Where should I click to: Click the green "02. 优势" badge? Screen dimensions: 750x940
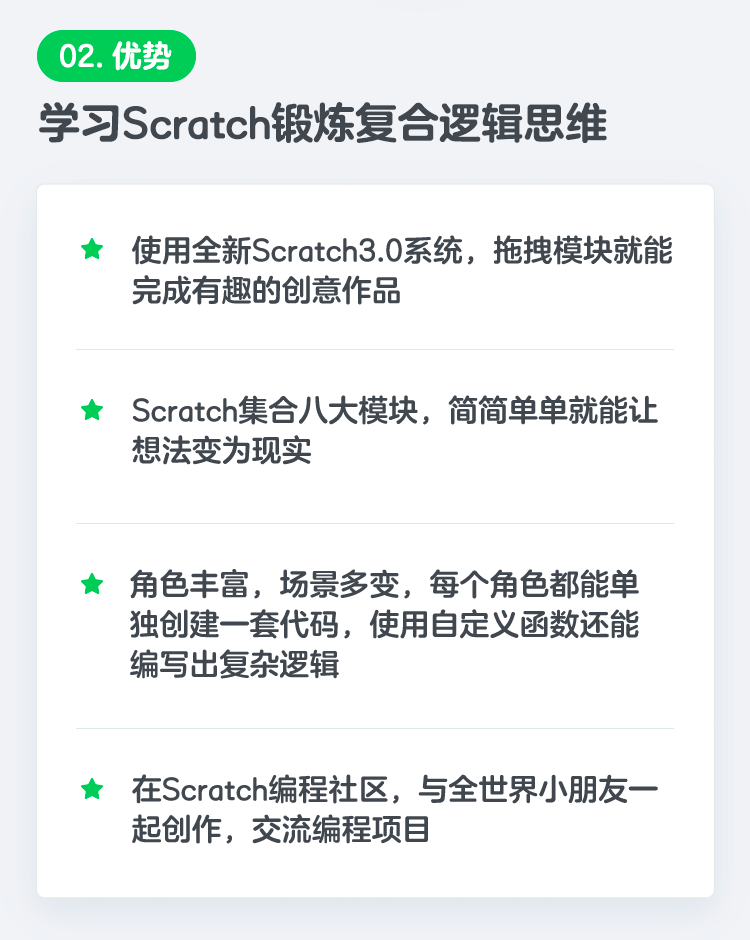116,56
